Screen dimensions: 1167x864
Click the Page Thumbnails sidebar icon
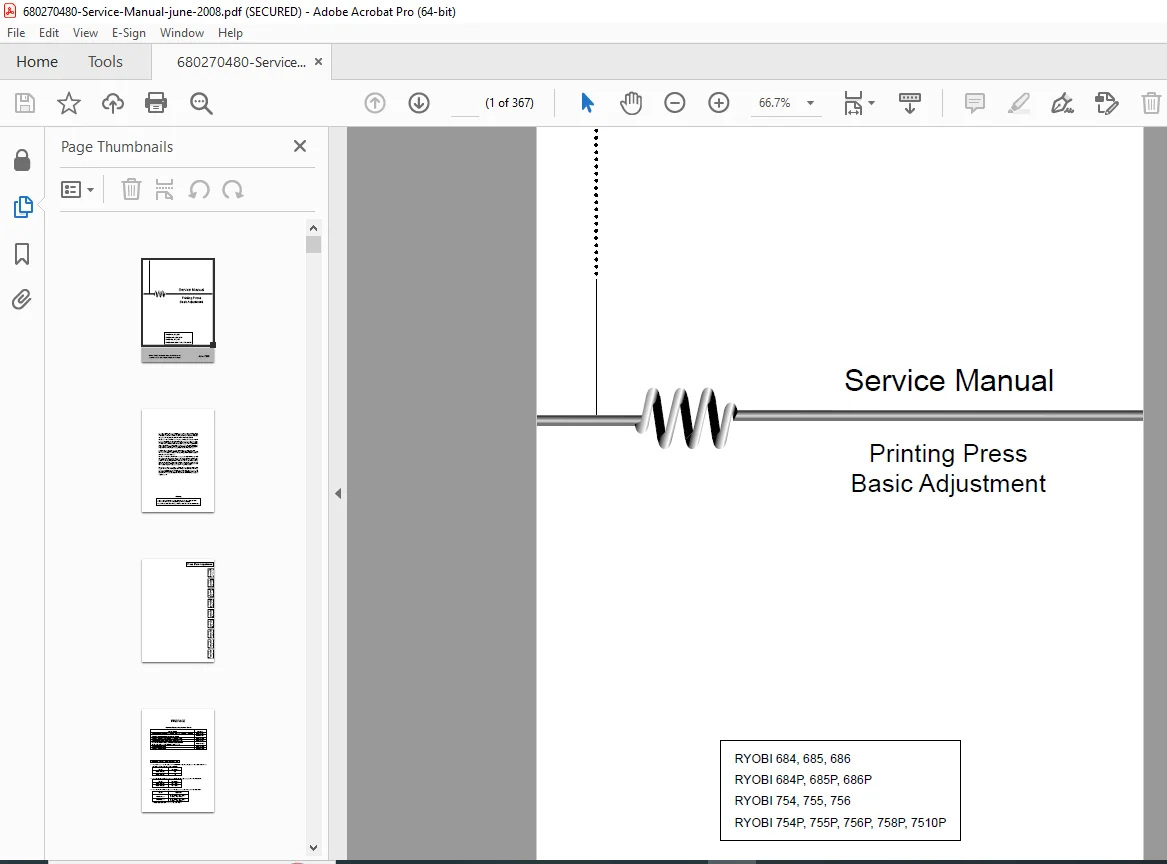tap(23, 207)
